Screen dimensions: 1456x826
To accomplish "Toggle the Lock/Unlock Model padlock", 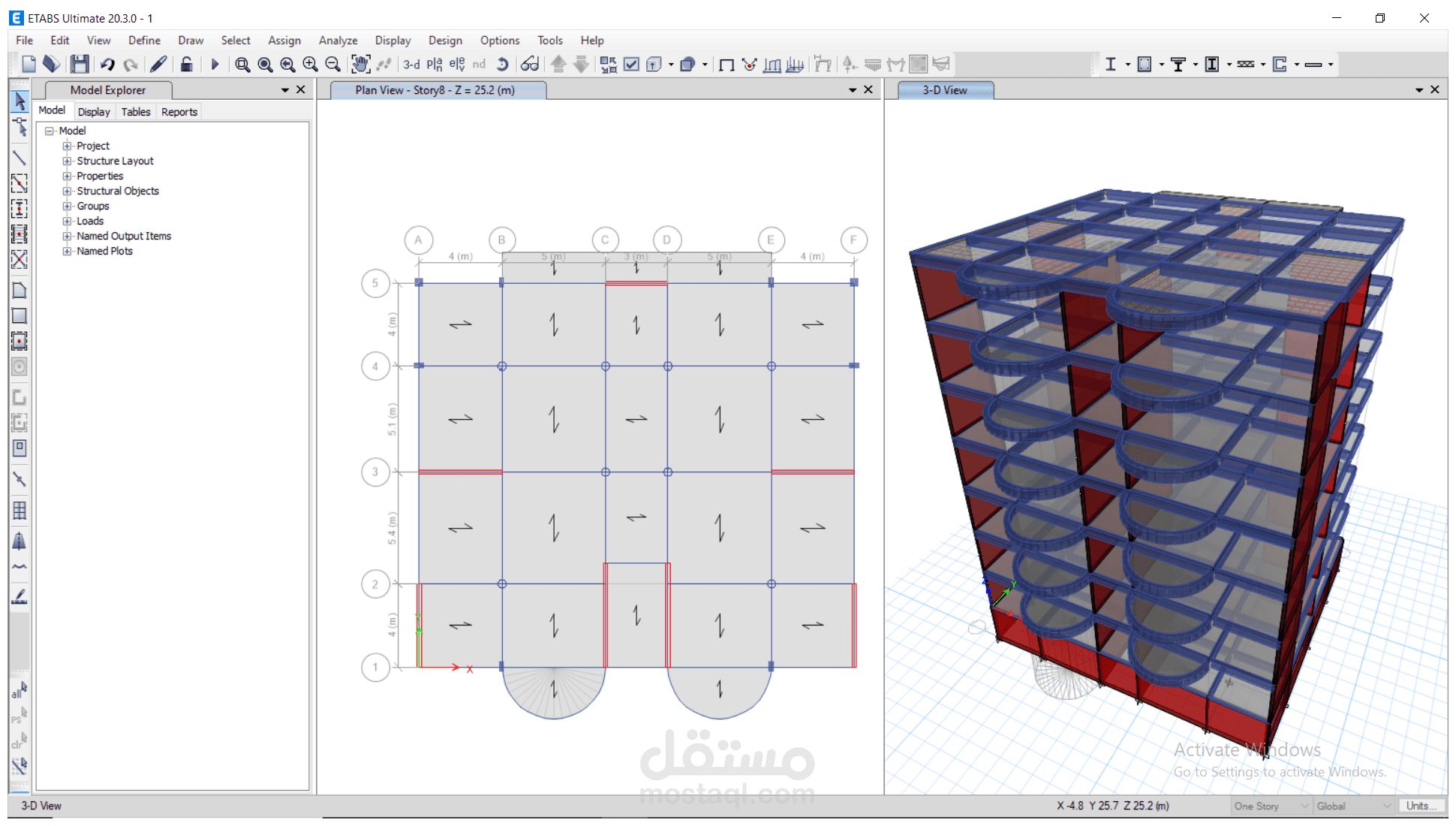I will point(187,65).
